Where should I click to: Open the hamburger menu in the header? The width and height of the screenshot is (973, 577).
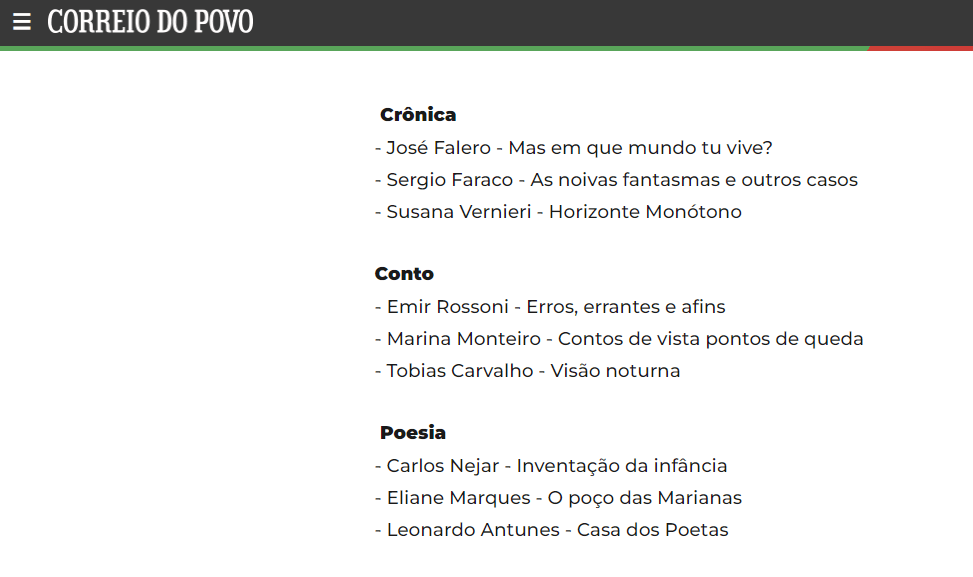[x=22, y=22]
